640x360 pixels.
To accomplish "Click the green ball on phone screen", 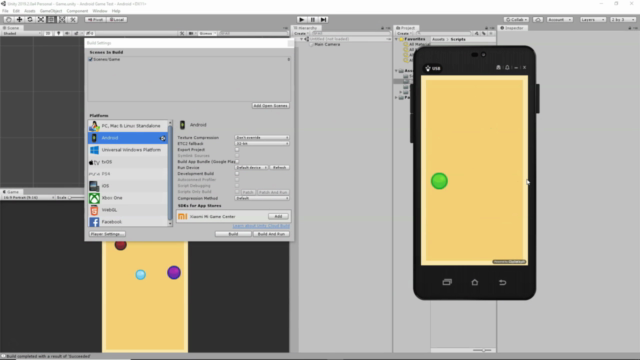I will coord(439,181).
